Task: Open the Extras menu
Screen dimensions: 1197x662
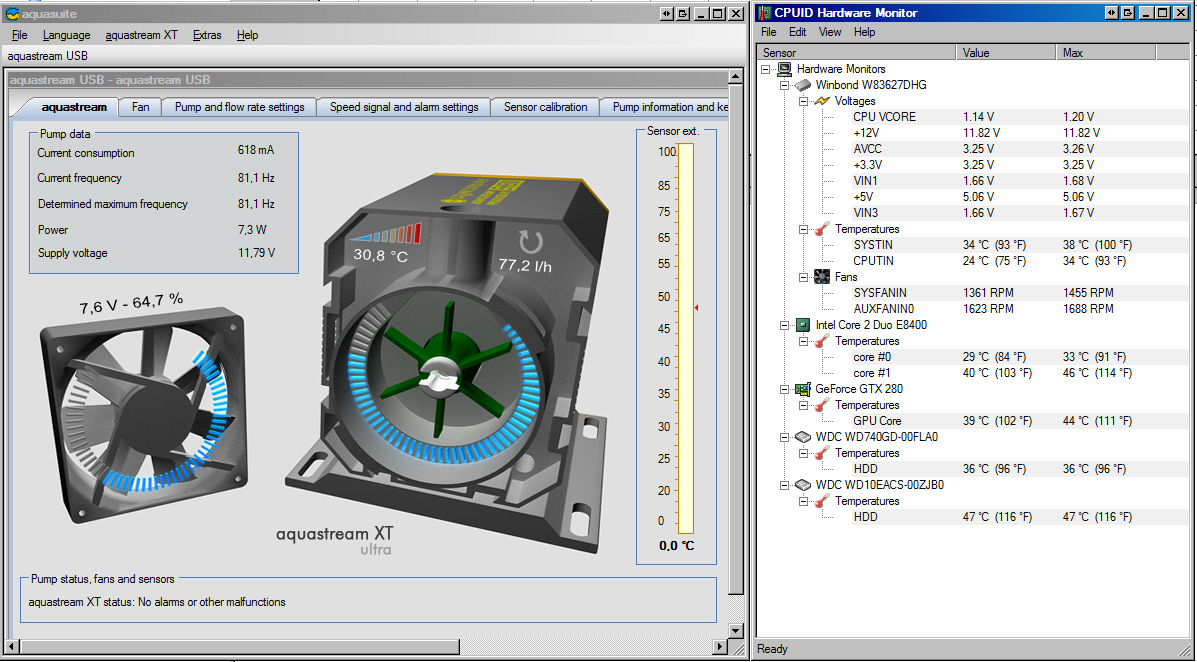Action: 207,35
